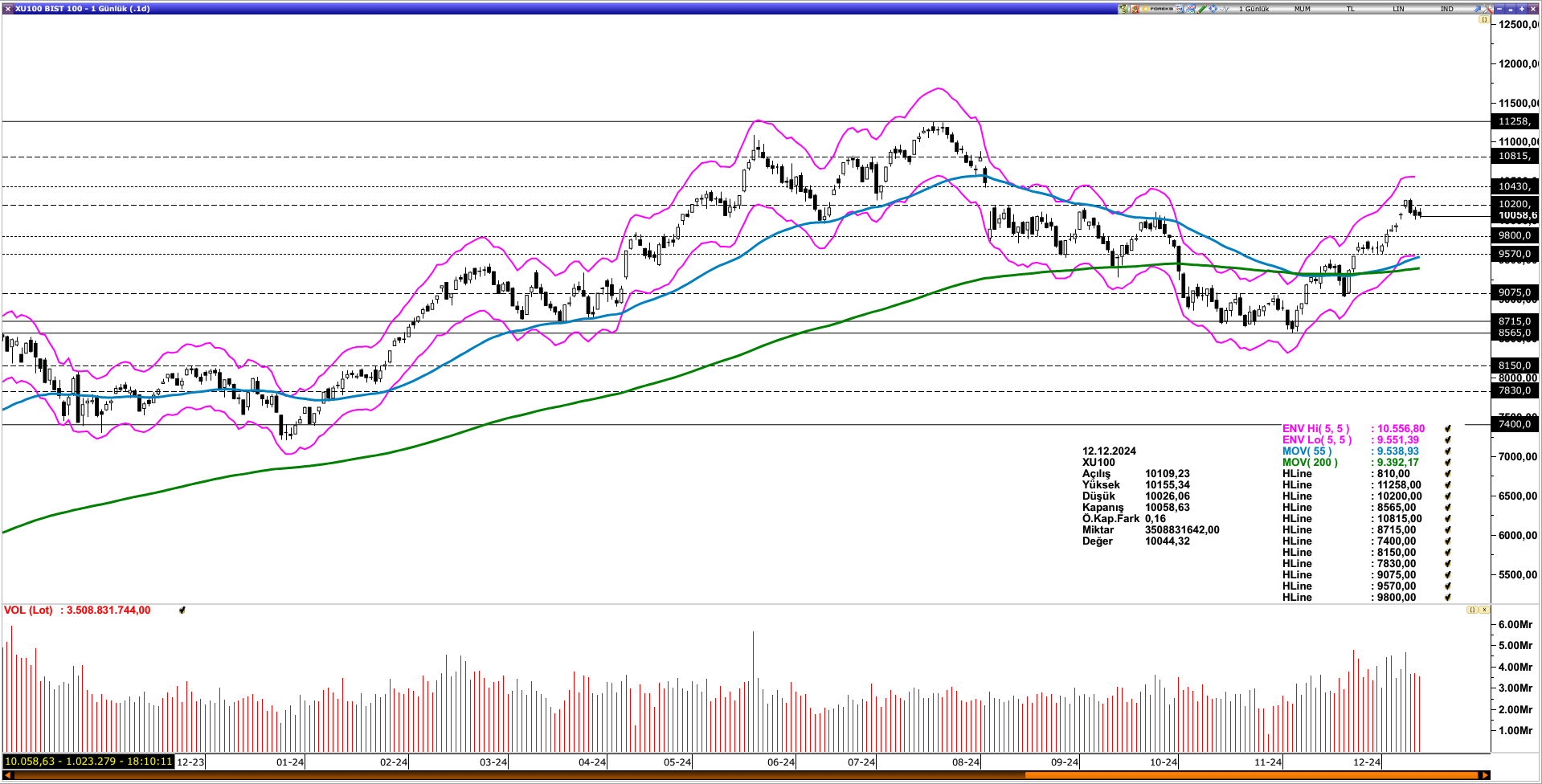The image size is (1542, 784).
Task: Click the orange timeline scrollbar thumb
Action: [1252, 775]
